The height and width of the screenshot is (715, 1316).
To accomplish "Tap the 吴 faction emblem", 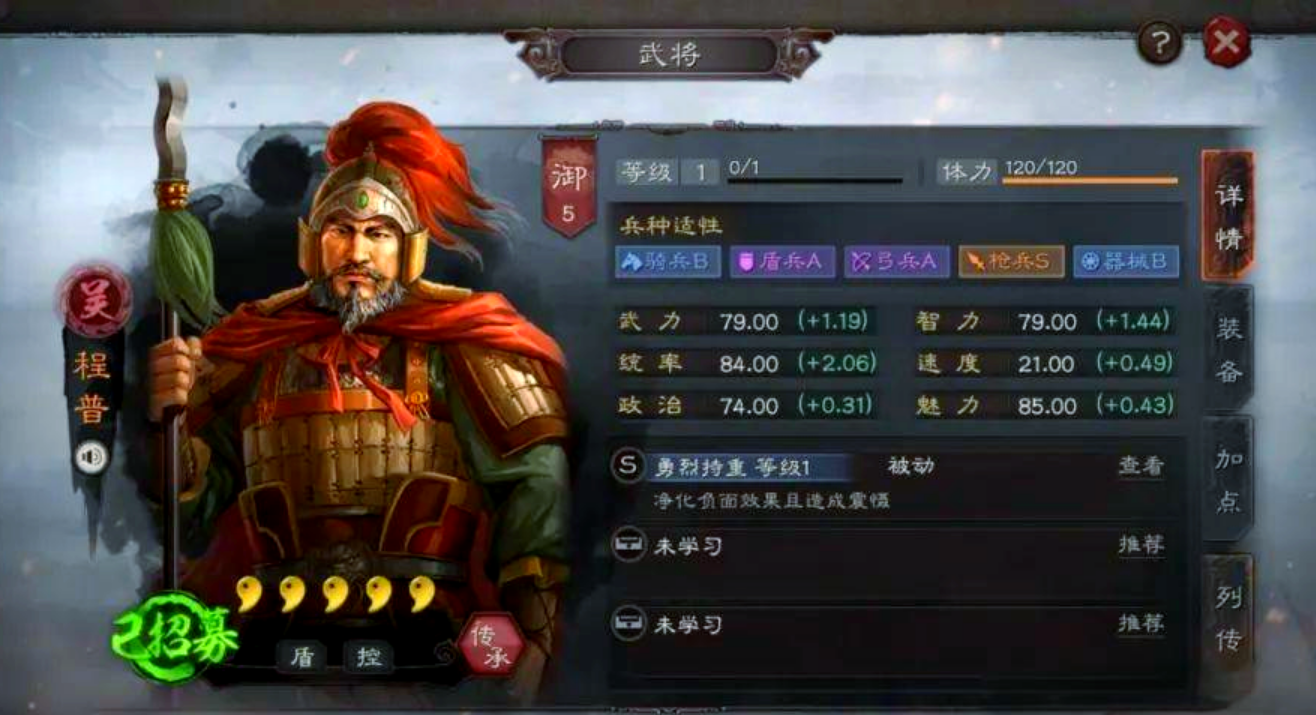I will coord(95,299).
